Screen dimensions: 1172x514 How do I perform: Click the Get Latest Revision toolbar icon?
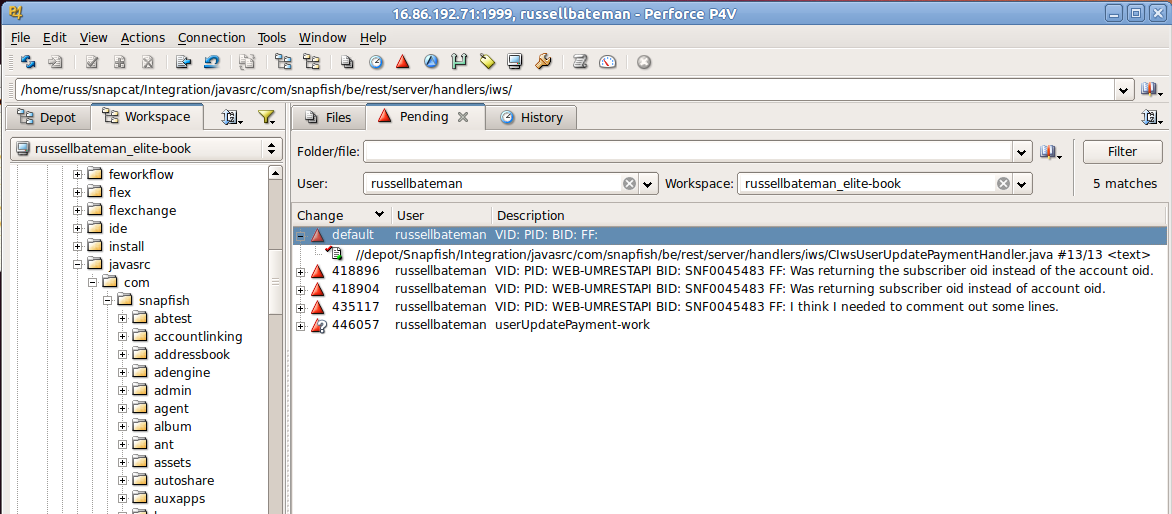[55, 62]
